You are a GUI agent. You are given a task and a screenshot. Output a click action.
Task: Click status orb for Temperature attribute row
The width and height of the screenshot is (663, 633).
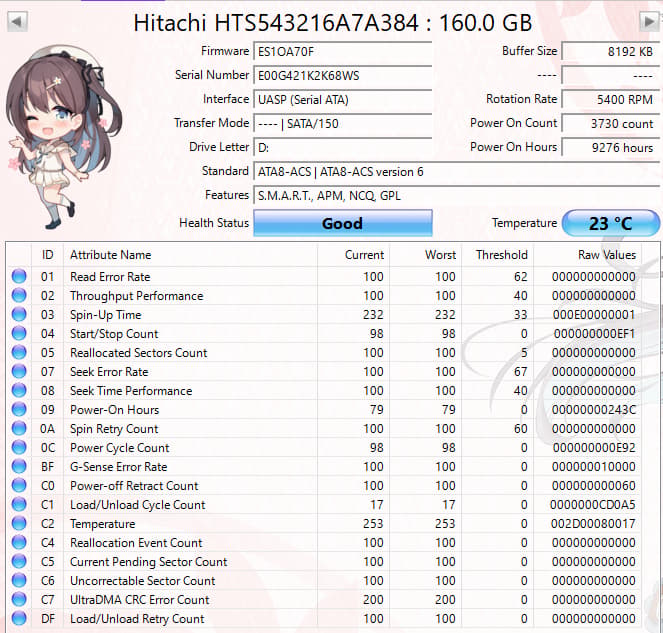(19, 523)
